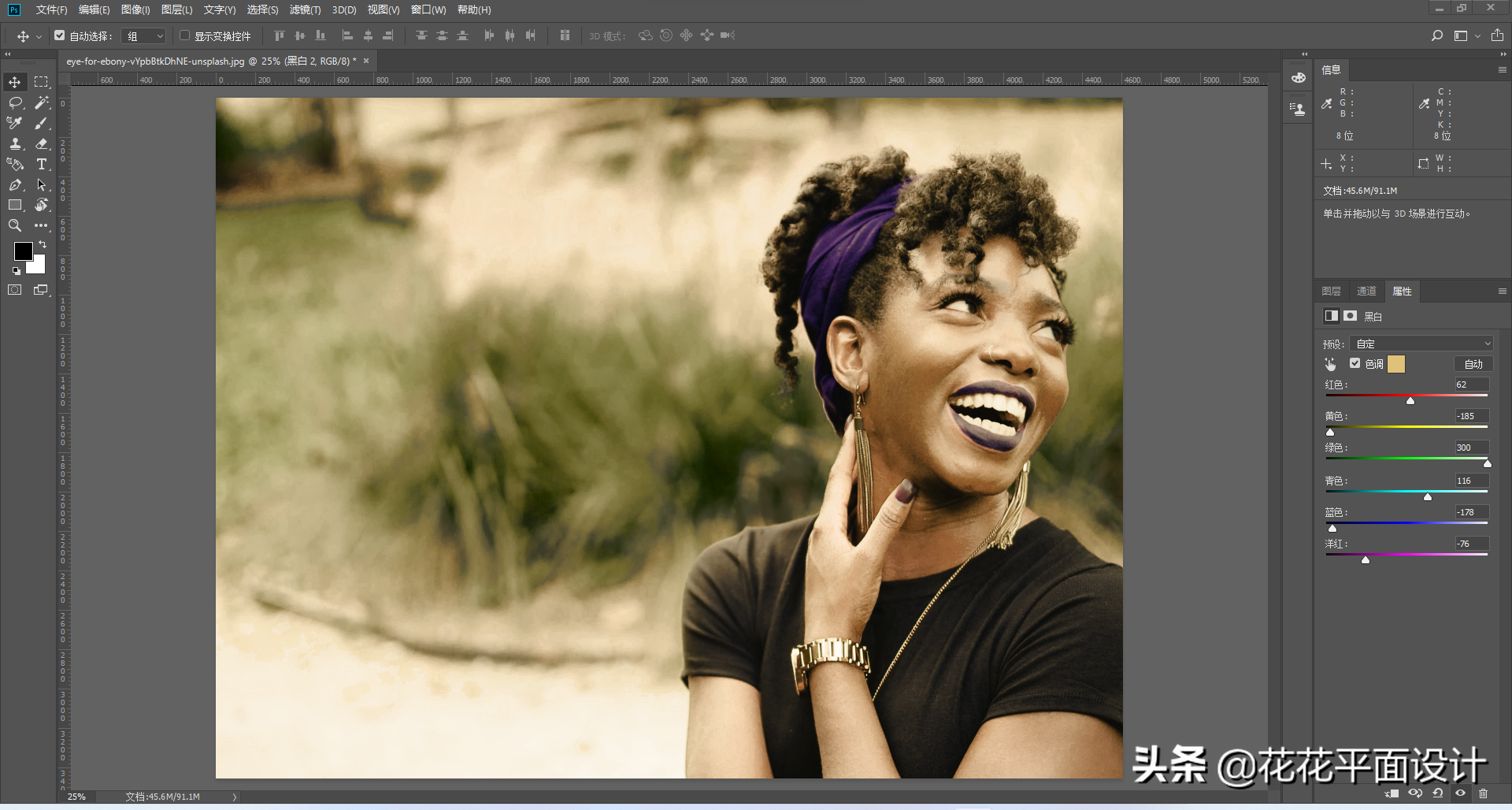1512x810 pixels.
Task: Delete adjustment layer with the trash icon
Action: coord(1484,793)
